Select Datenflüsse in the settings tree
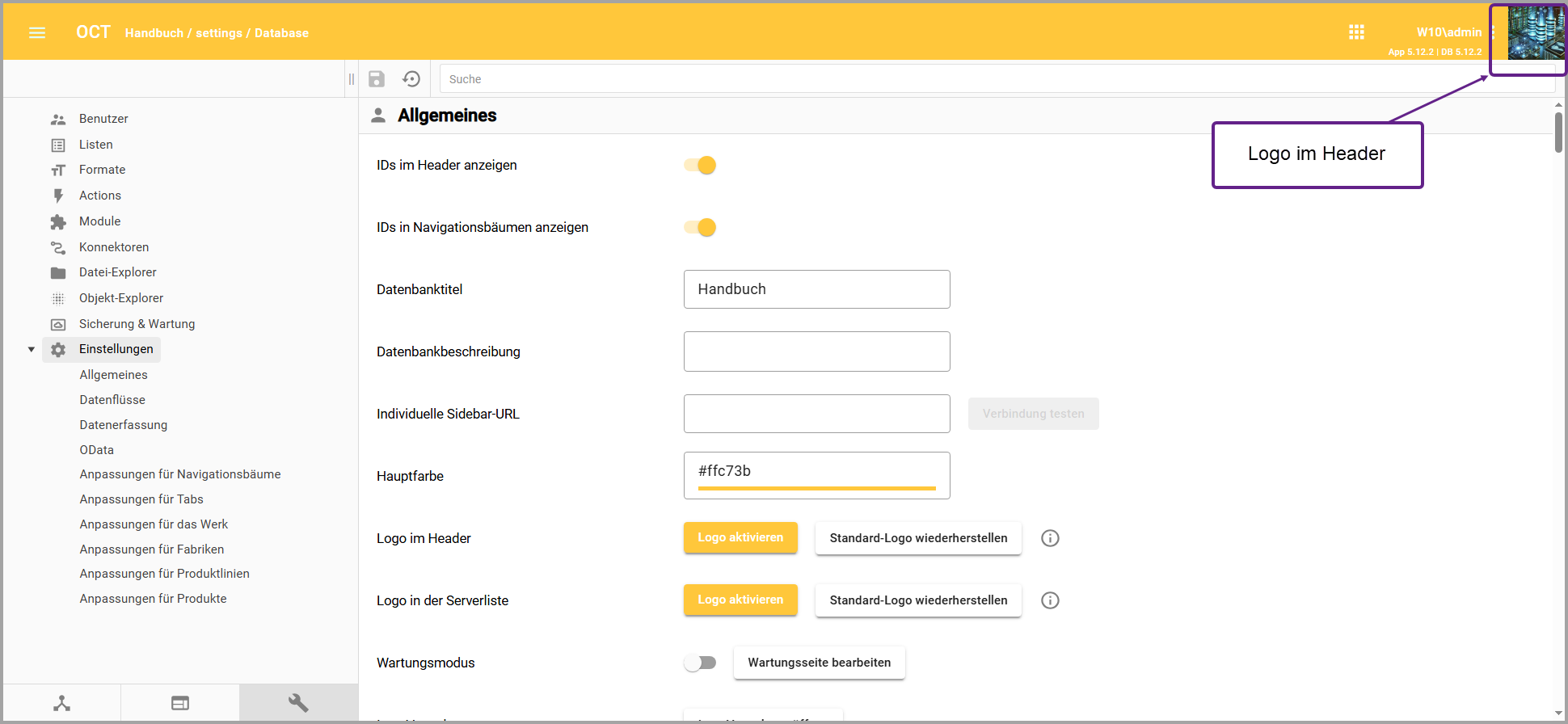 (x=112, y=400)
